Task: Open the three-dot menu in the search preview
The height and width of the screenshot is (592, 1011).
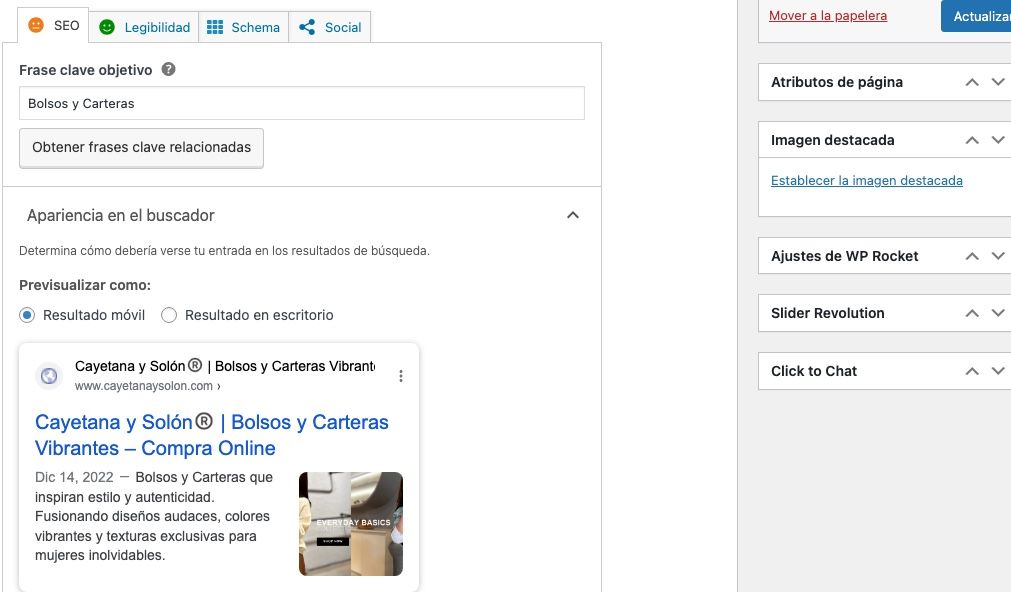Action: pos(401,376)
